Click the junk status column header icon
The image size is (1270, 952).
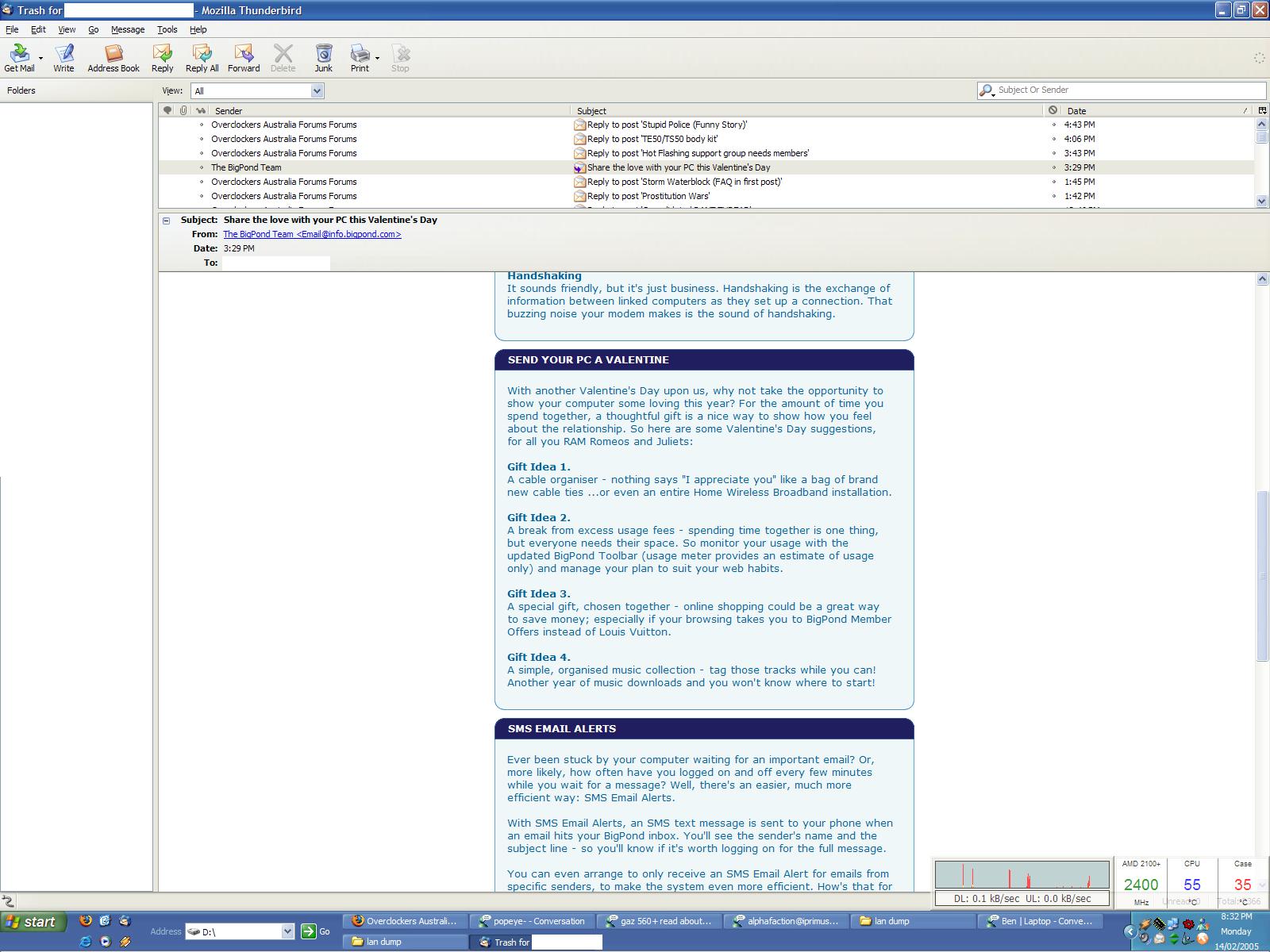coord(1053,110)
